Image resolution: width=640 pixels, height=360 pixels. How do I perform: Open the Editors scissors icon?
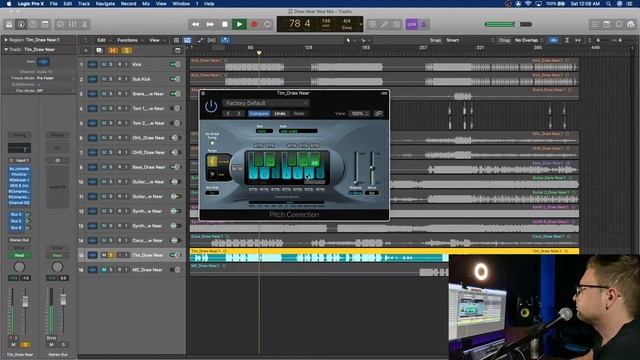pyautogui.click(x=84, y=24)
